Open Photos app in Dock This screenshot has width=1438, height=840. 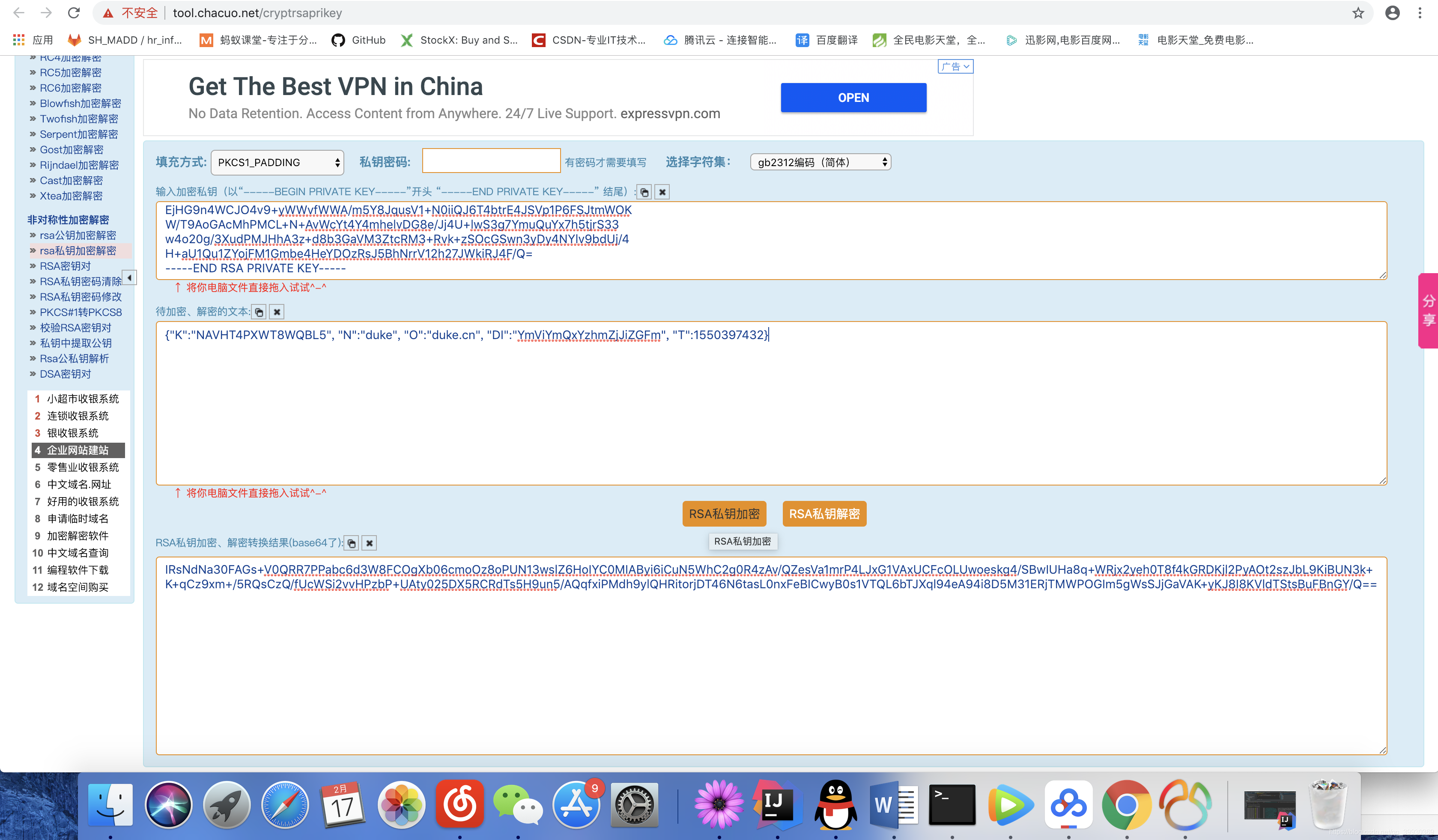(401, 805)
